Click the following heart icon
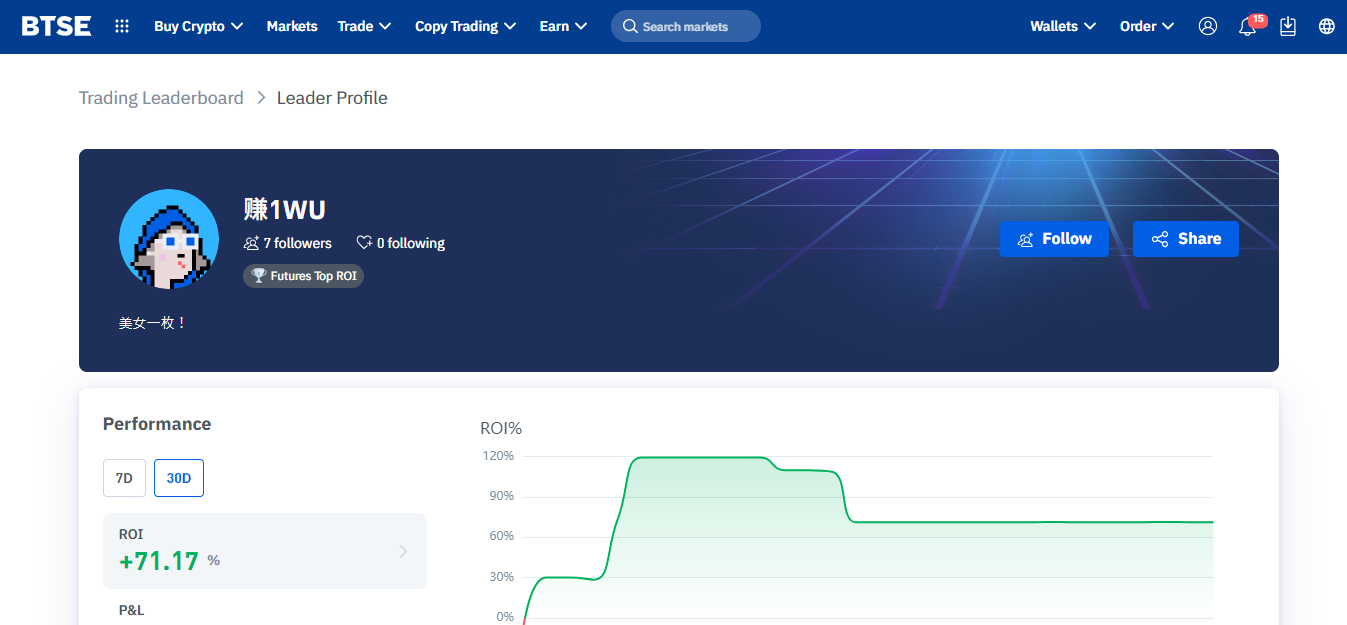The width and height of the screenshot is (1347, 625). pos(364,243)
